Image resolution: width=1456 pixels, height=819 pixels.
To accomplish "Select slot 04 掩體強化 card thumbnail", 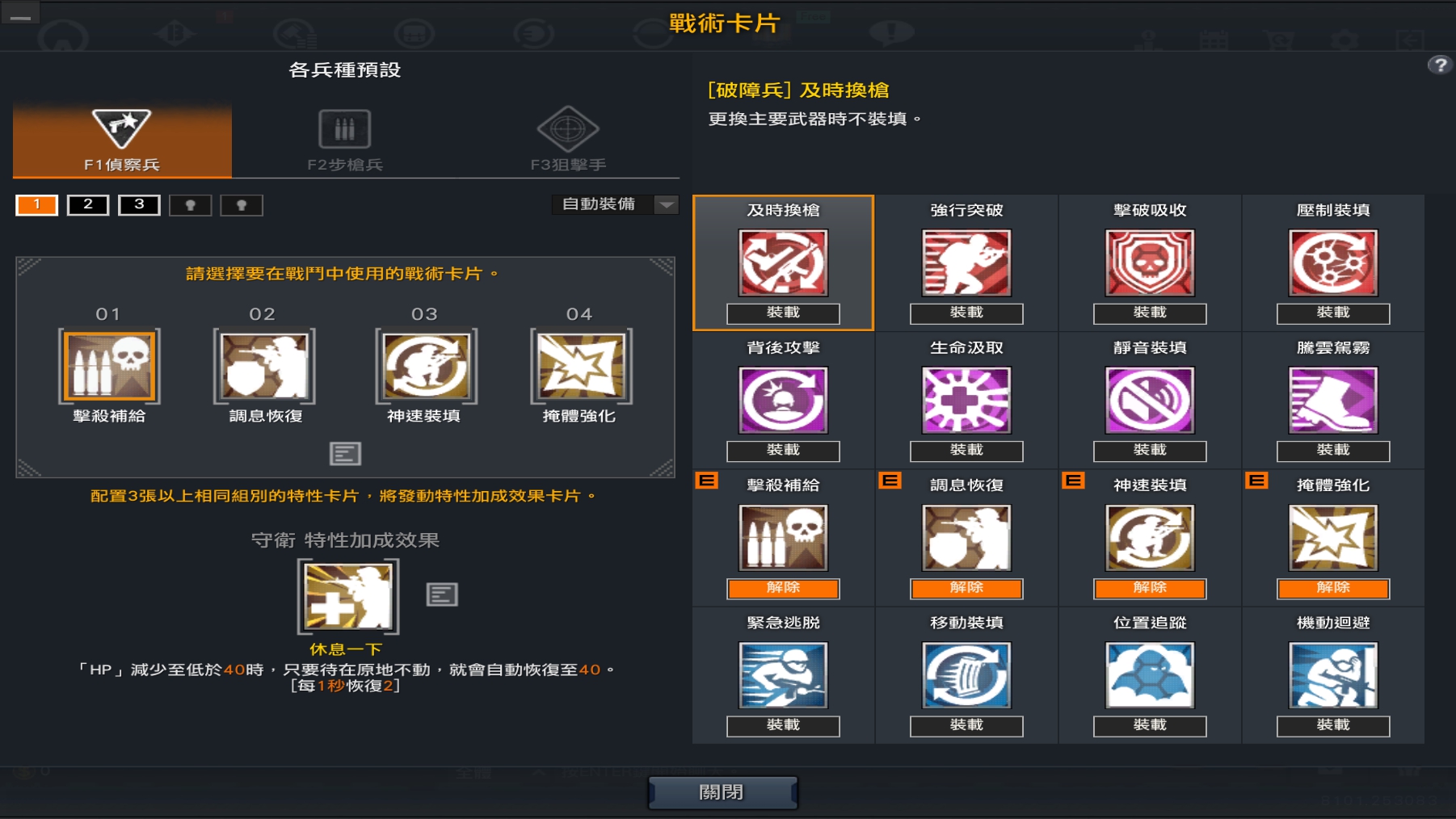I will click(x=581, y=366).
